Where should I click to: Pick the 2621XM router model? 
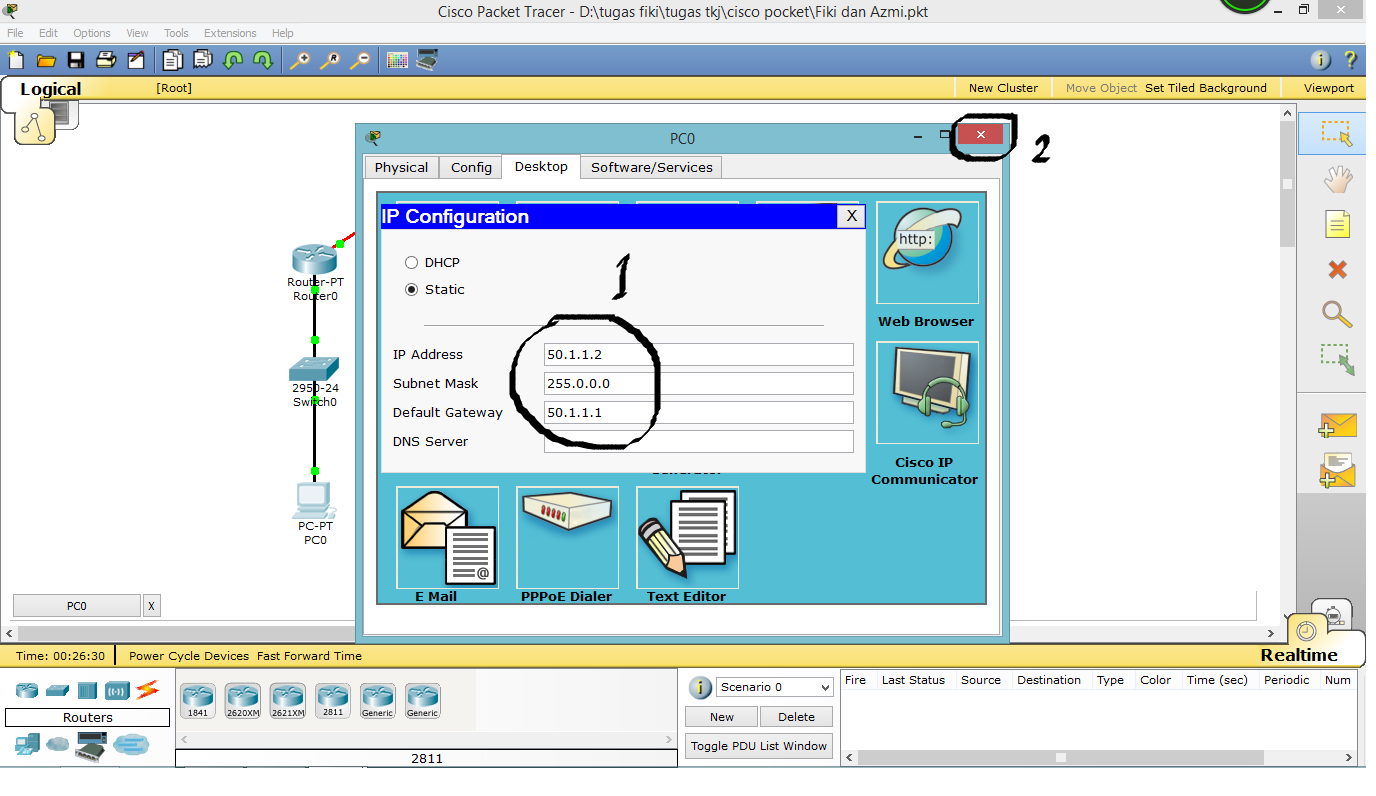287,700
